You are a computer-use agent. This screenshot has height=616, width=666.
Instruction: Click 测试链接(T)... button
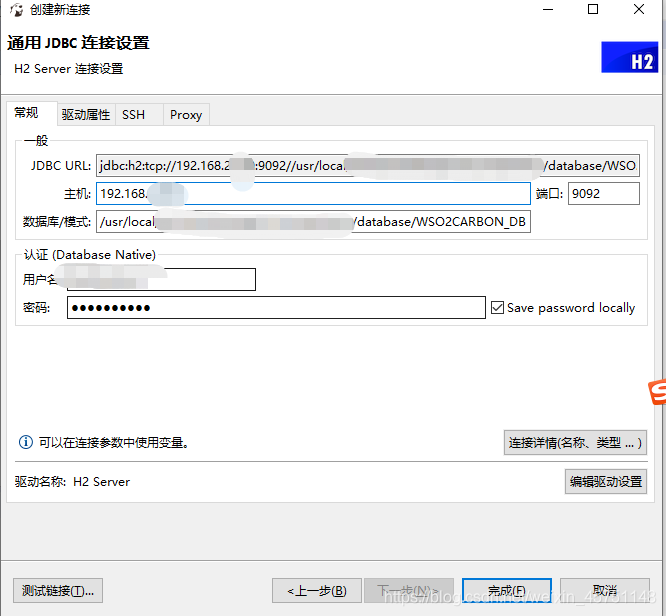[x=58, y=591]
